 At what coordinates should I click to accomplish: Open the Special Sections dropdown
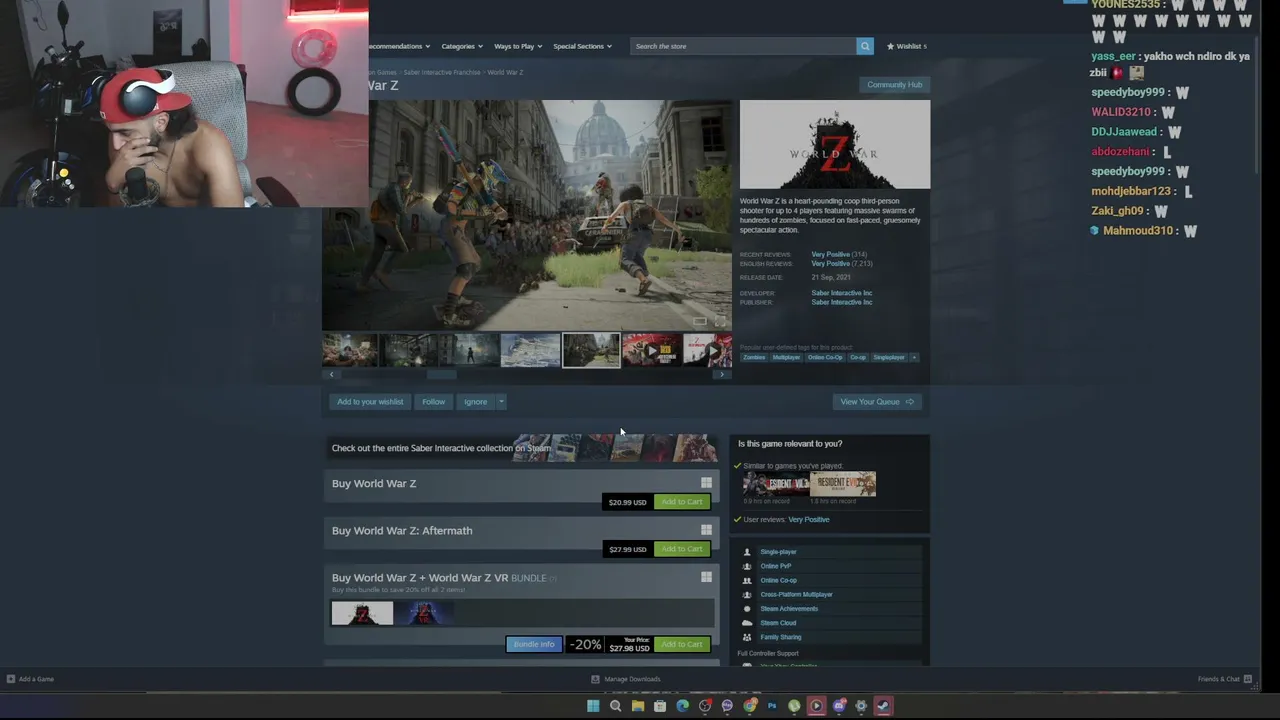pyautogui.click(x=582, y=46)
